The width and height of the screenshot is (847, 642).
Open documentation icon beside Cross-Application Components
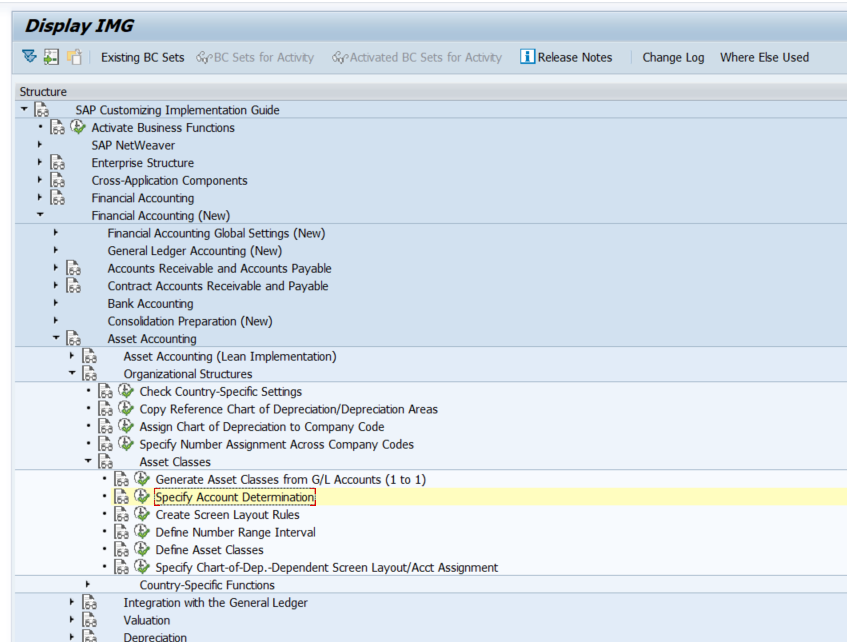(x=57, y=180)
